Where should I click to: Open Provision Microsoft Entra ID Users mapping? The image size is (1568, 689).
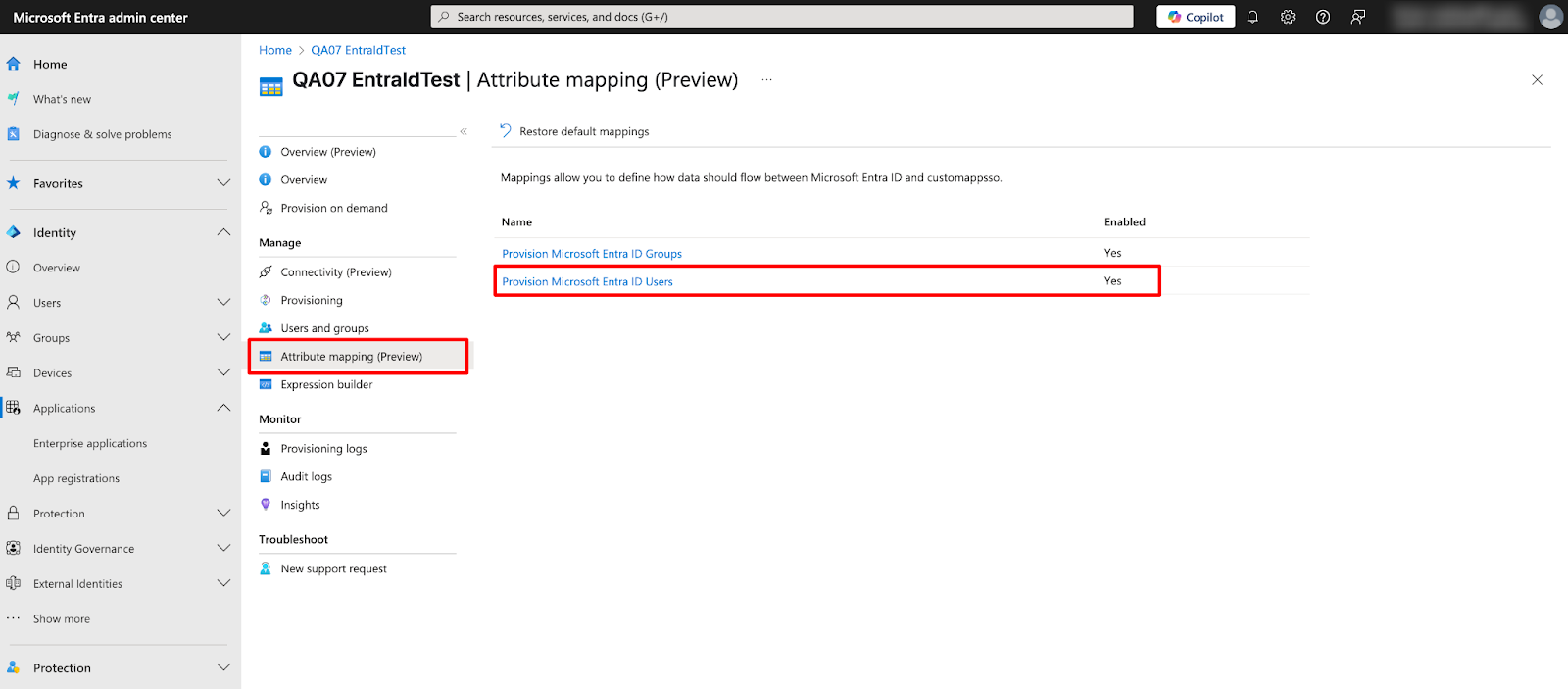[x=587, y=282]
